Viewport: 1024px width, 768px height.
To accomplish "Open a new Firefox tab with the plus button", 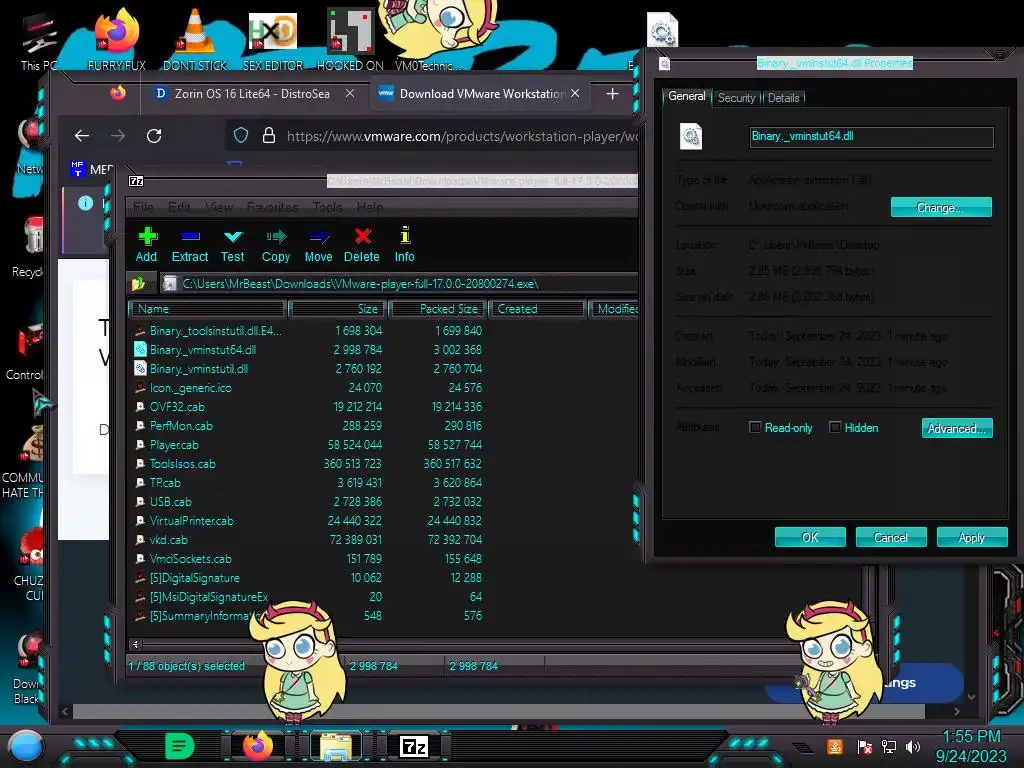I will pos(612,94).
